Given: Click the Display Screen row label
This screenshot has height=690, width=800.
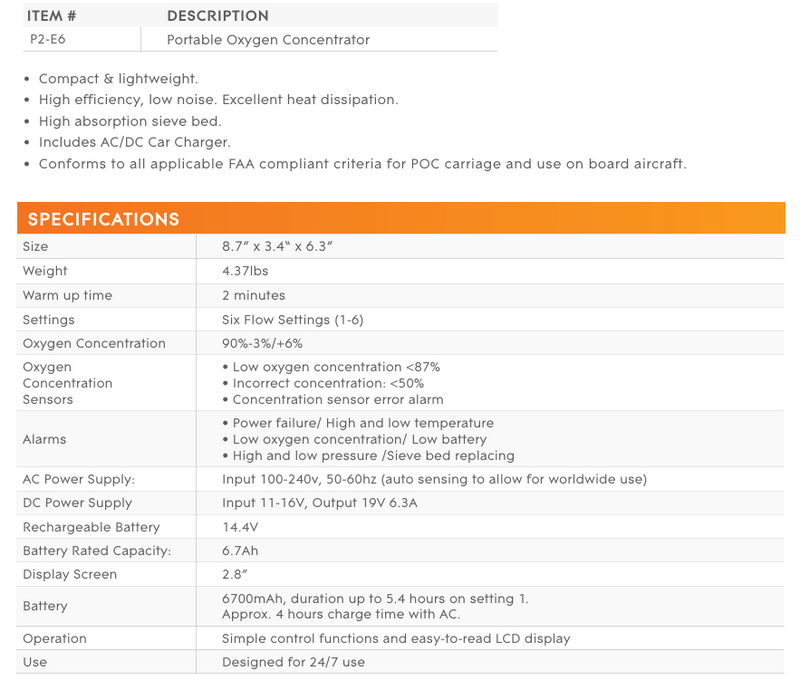Looking at the screenshot, I should 70,574.
